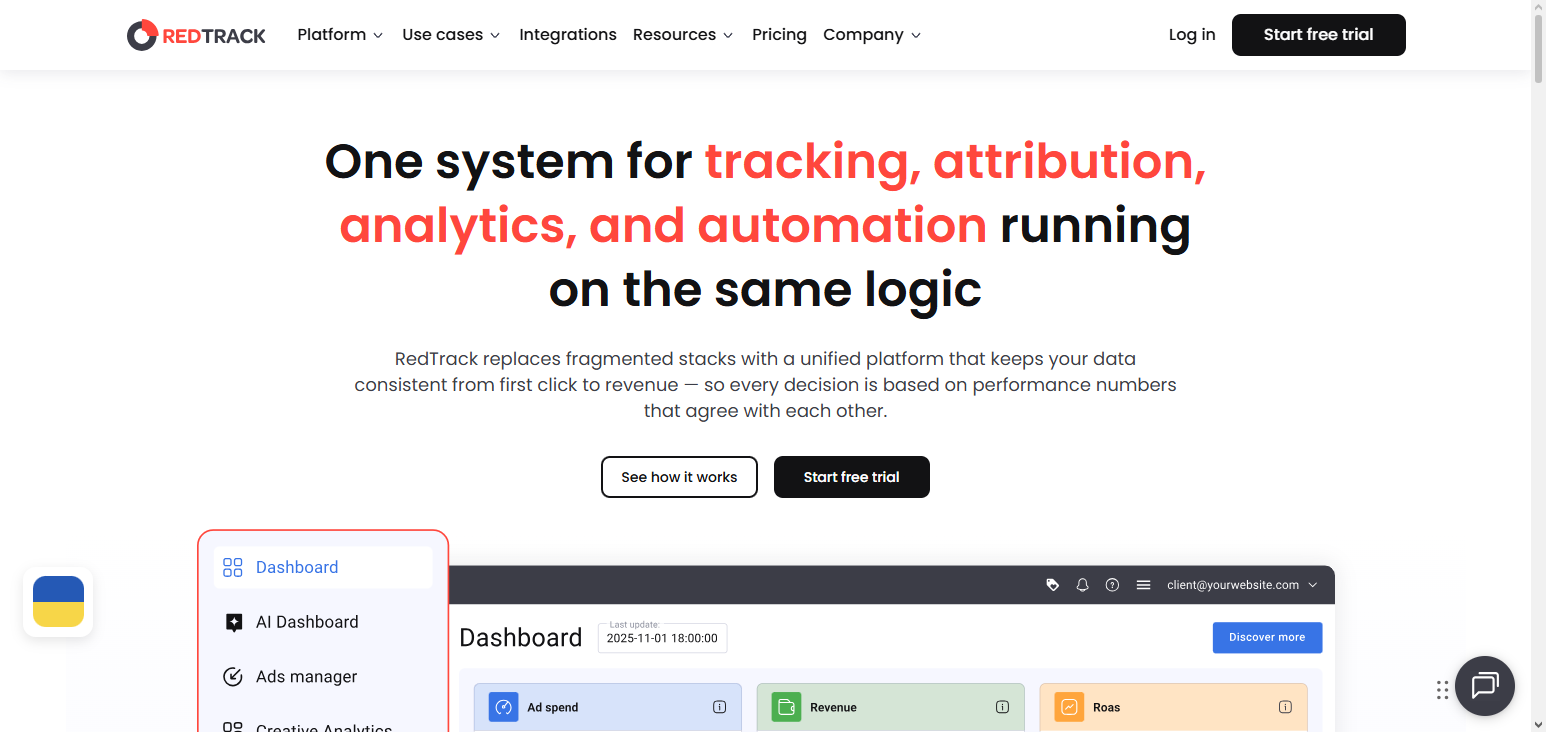Screen dimensions: 1546x732
Task: Select the AI Dashboard sidebar icon
Action: [233, 621]
